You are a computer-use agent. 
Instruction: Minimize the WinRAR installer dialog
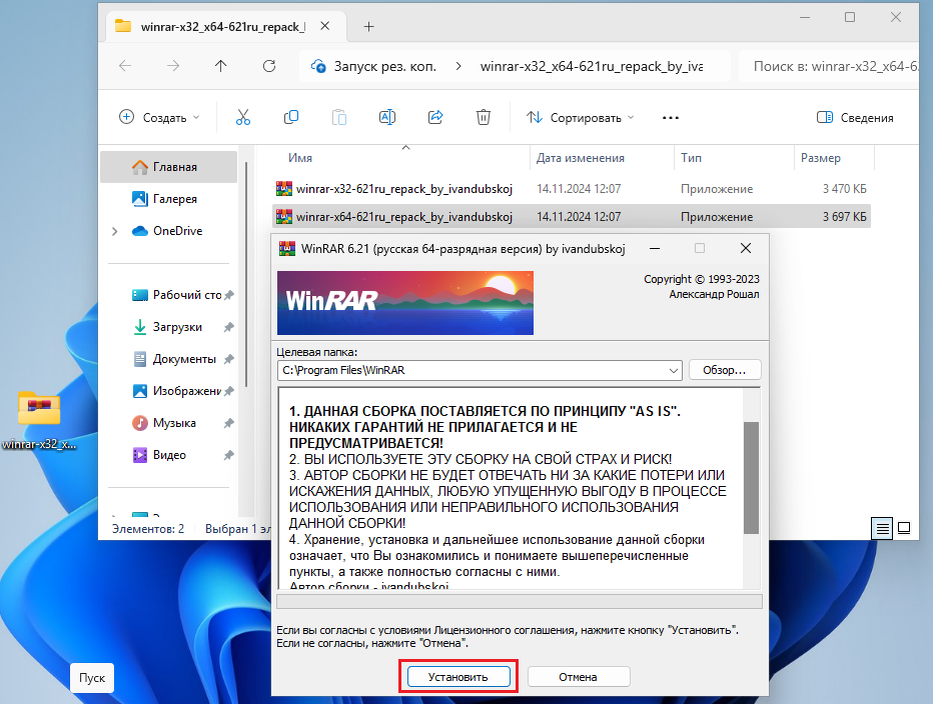tap(655, 248)
